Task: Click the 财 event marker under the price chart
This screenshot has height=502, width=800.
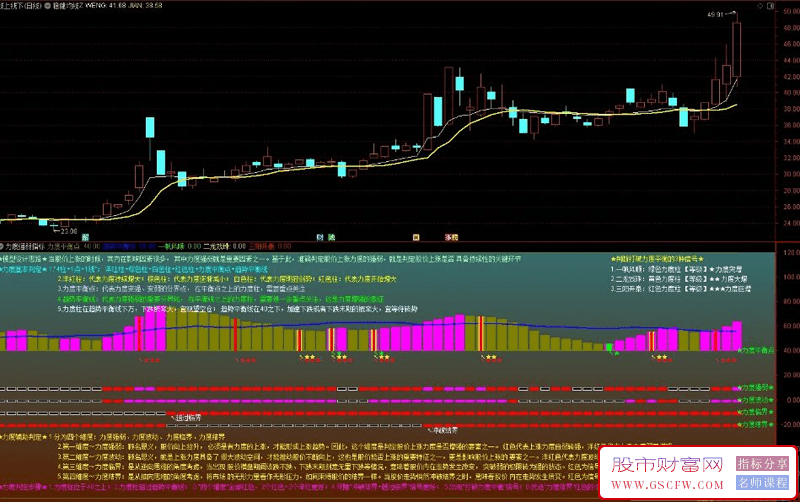Action: [320, 237]
